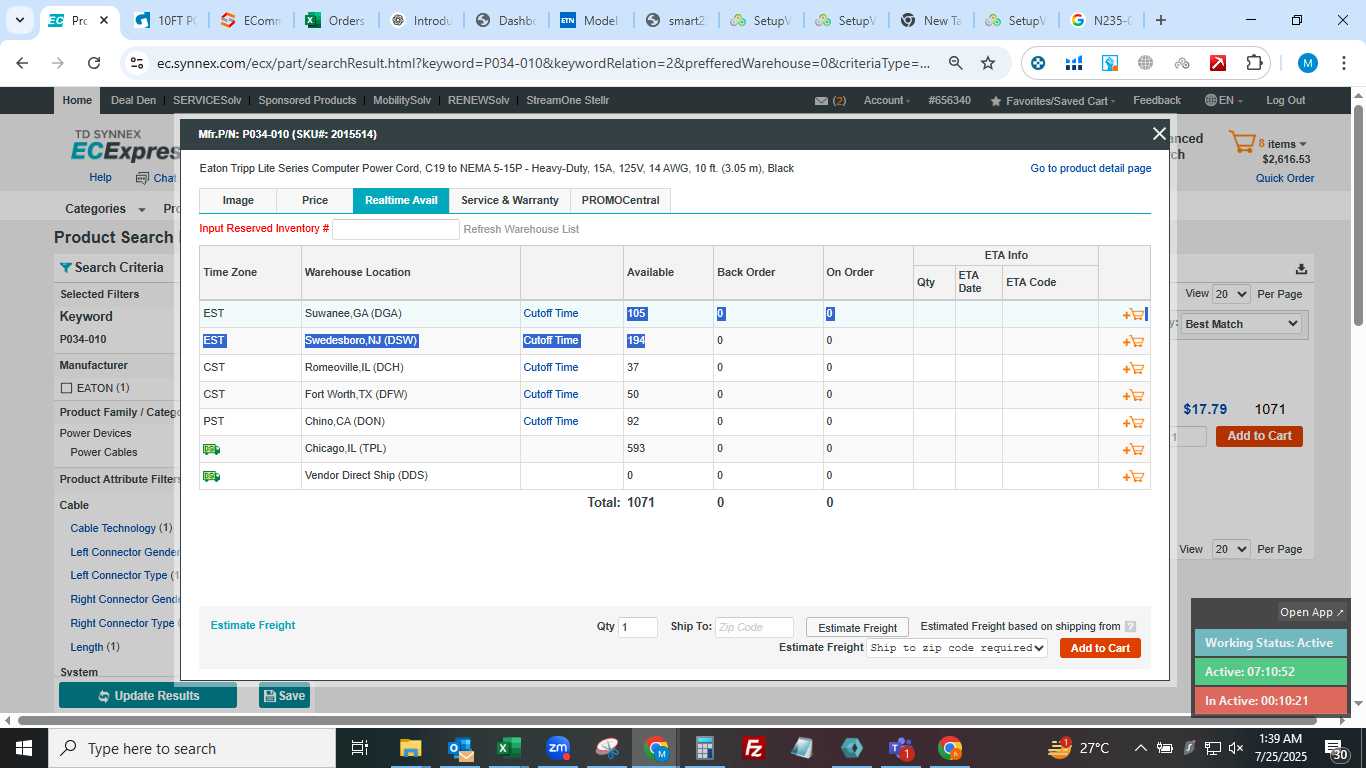Add Chicago,IL (TPL) row to cart
This screenshot has width=1366, height=768.
click(1133, 449)
